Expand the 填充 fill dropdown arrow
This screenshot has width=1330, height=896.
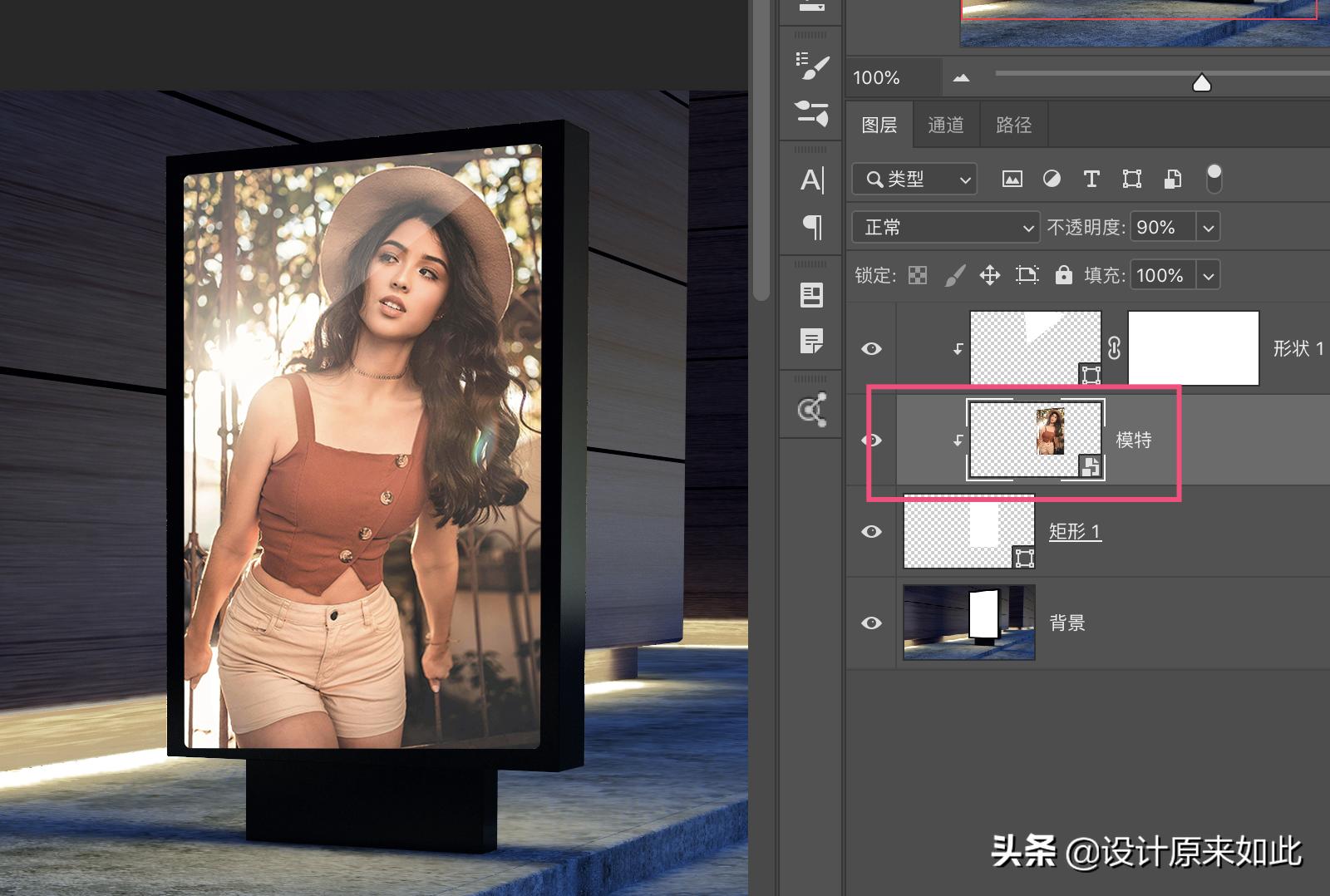click(x=1208, y=275)
